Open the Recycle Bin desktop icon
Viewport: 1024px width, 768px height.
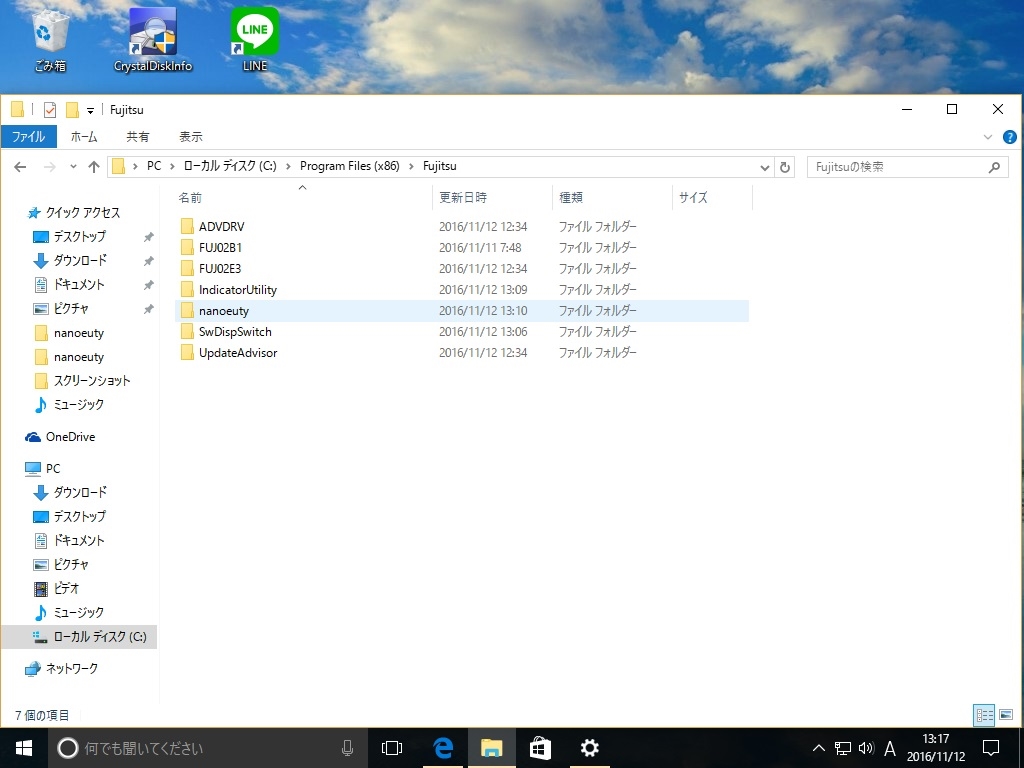(x=50, y=39)
